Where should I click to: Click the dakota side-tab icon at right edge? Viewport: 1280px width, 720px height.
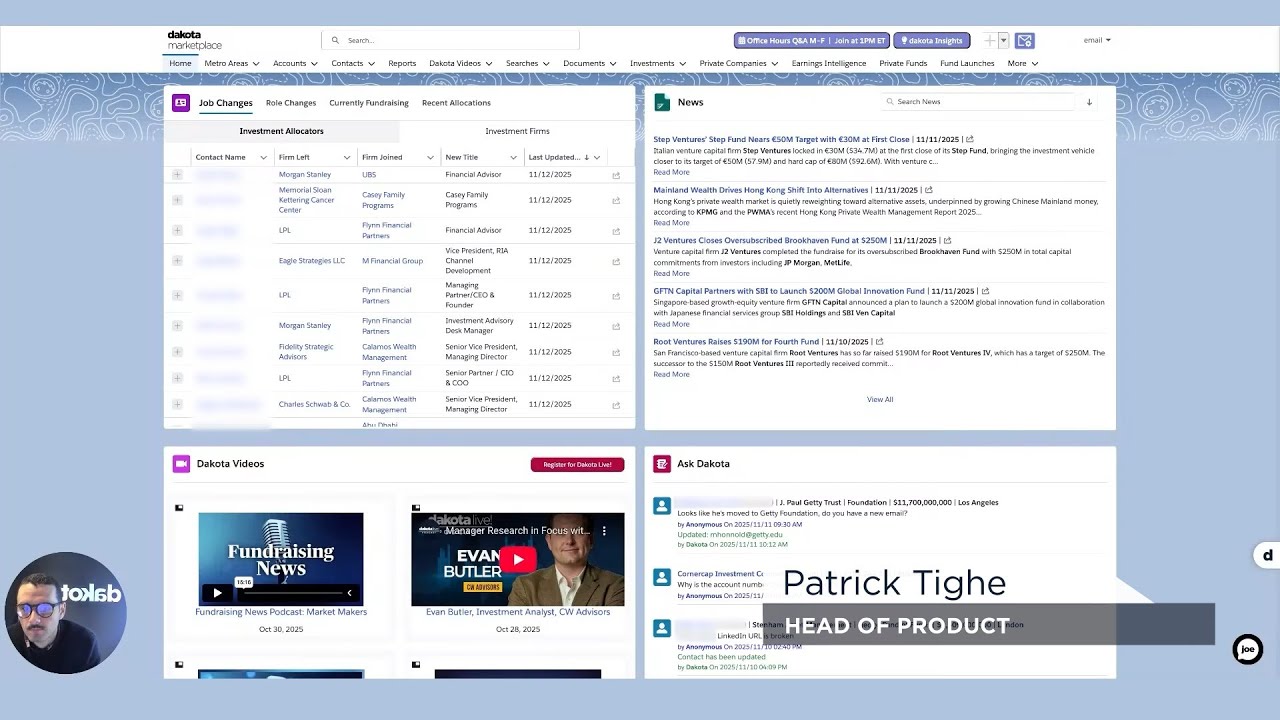tap(1267, 555)
